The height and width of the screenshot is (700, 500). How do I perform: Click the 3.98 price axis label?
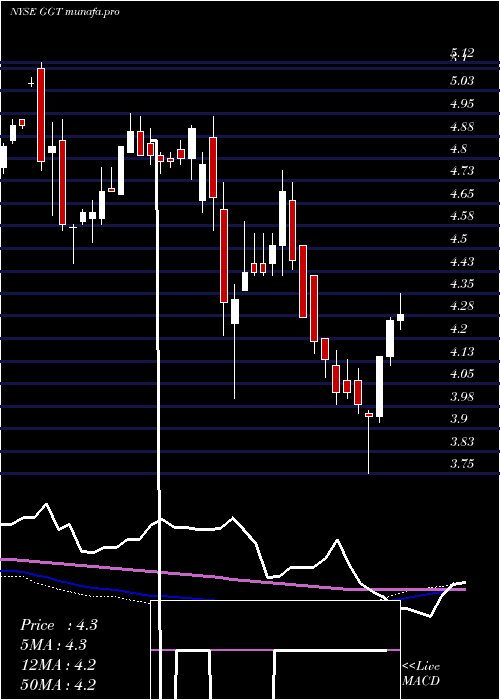[x=462, y=396]
